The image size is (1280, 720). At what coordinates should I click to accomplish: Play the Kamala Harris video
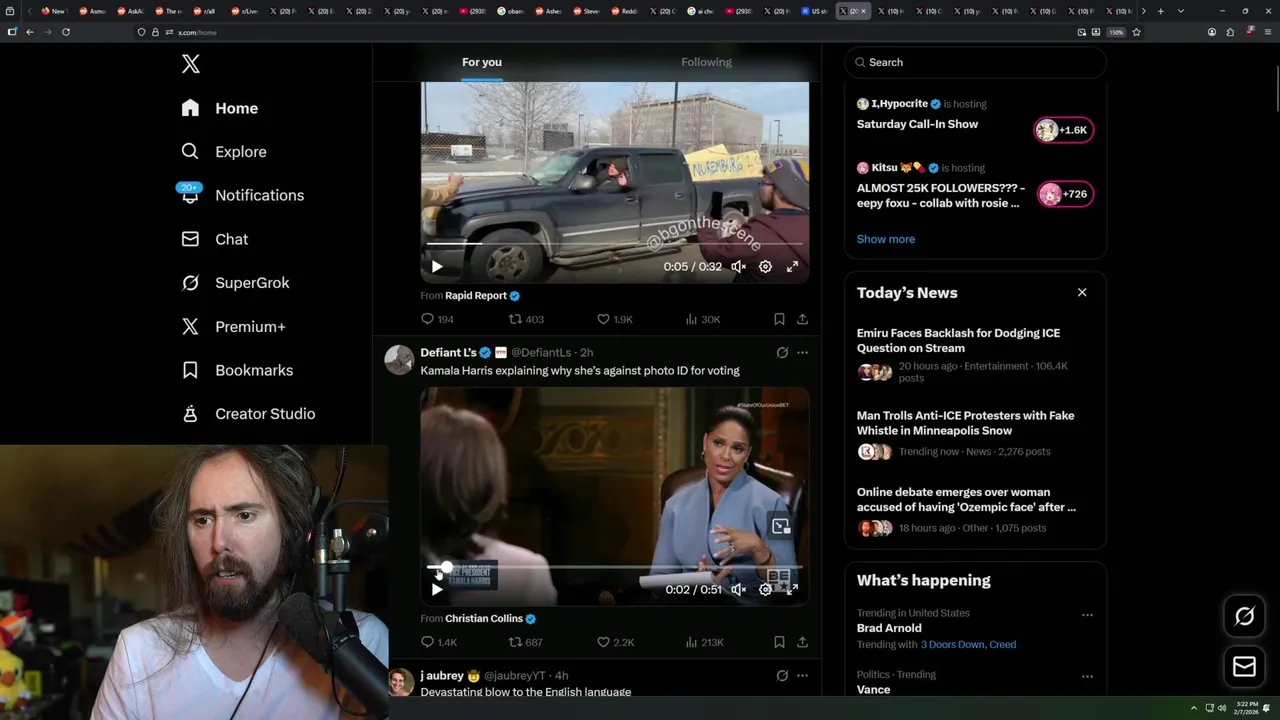437,590
